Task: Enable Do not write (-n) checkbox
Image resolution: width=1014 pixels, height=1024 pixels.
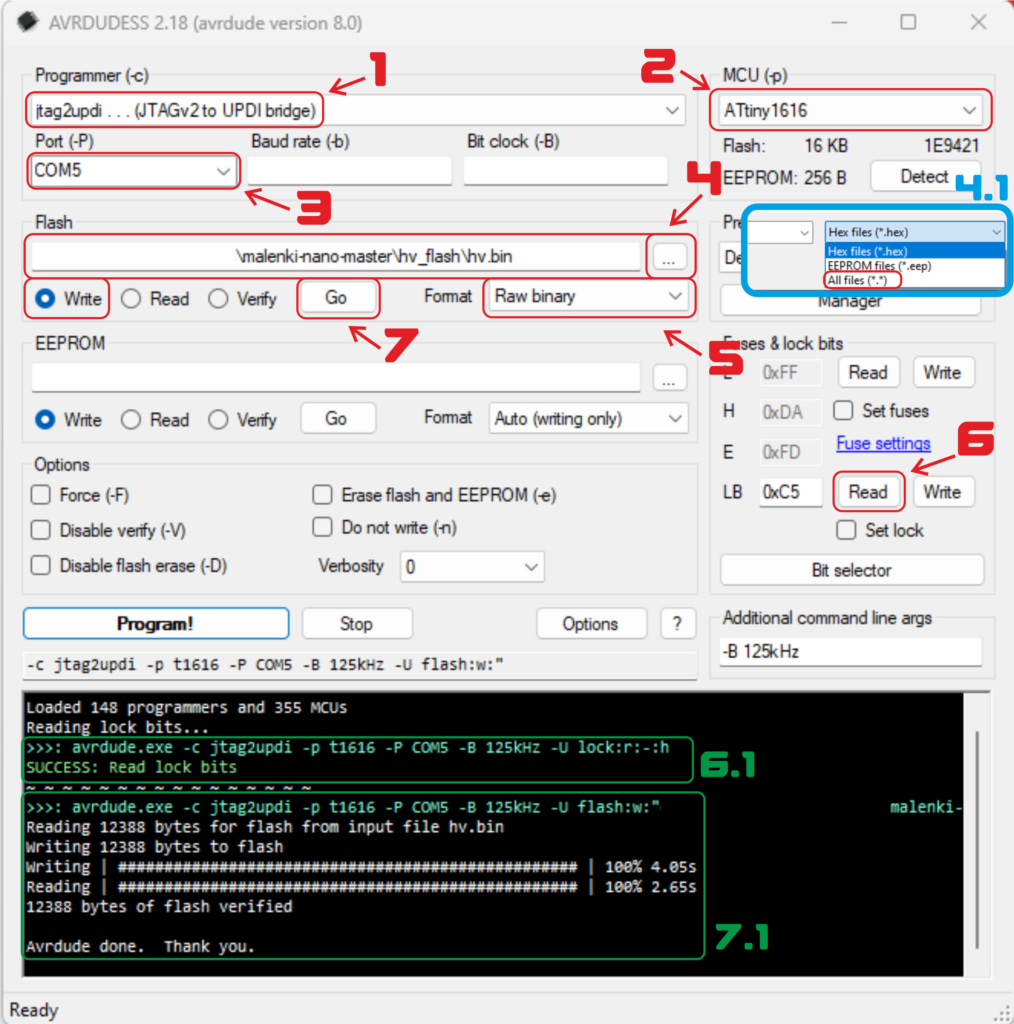Action: [x=385, y=527]
